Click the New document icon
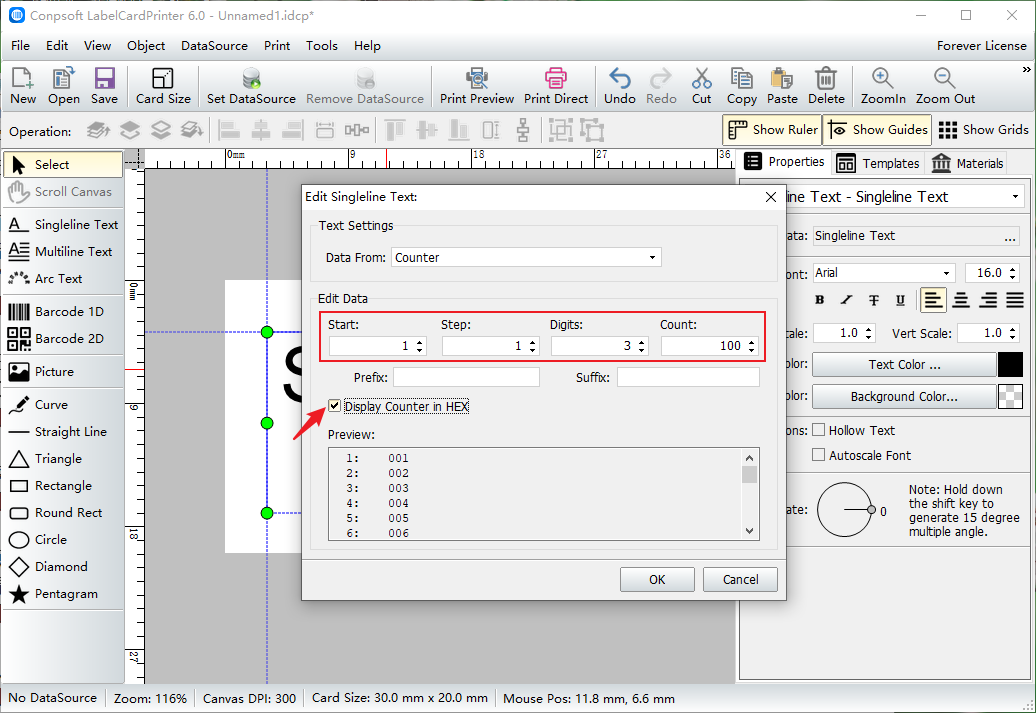The width and height of the screenshot is (1036, 713). click(22, 86)
